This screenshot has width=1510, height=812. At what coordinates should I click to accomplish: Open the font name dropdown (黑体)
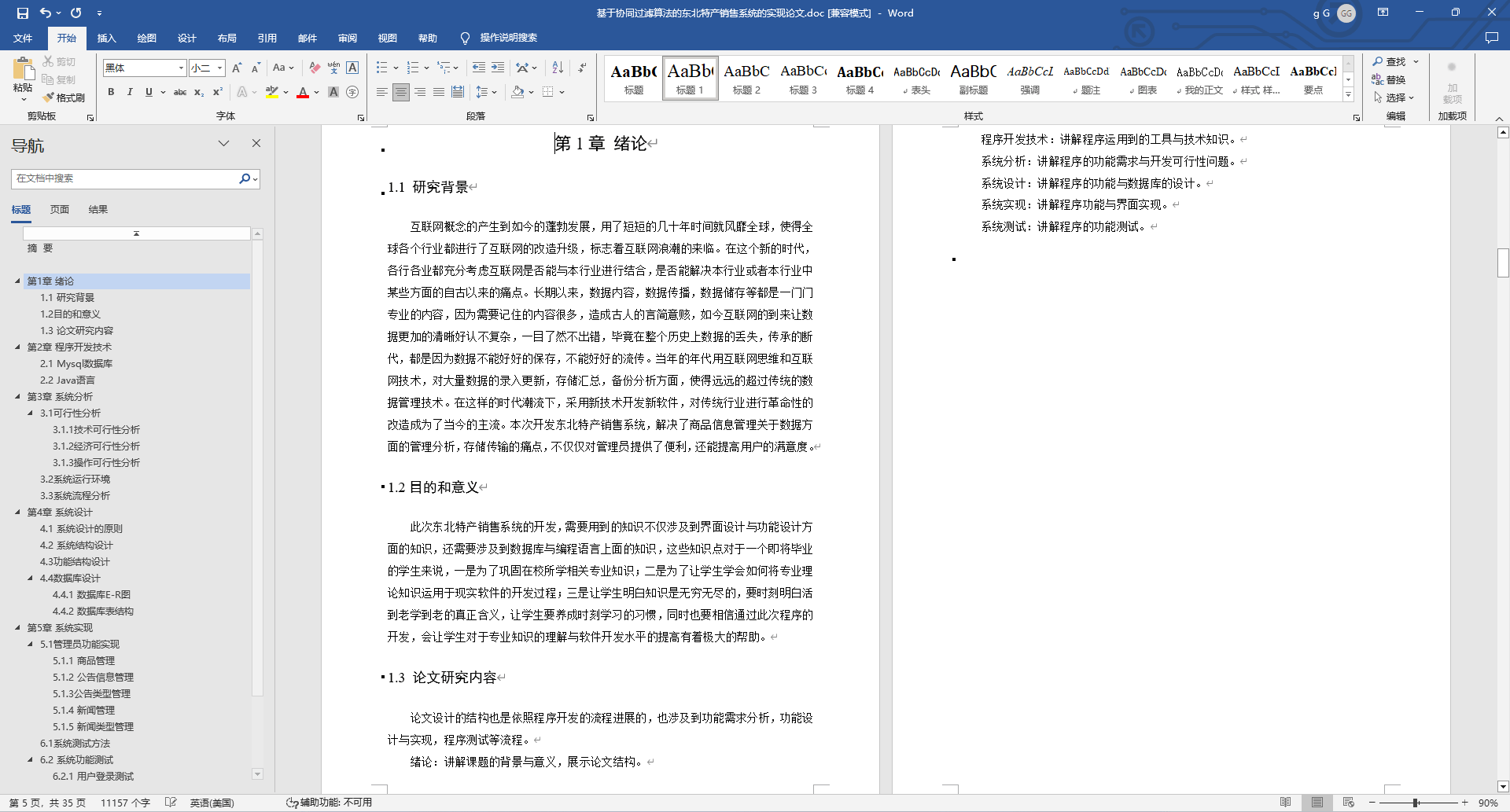click(182, 68)
